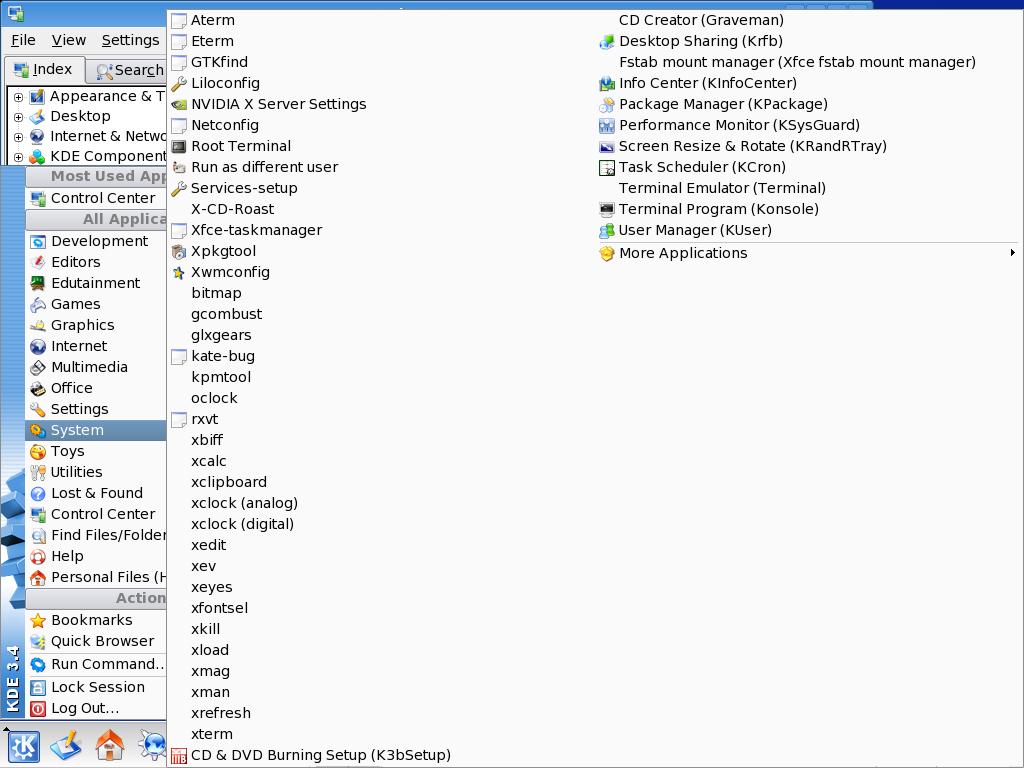The width and height of the screenshot is (1024, 768).
Task: Expand the KDE Components tree node
Action: point(18,157)
